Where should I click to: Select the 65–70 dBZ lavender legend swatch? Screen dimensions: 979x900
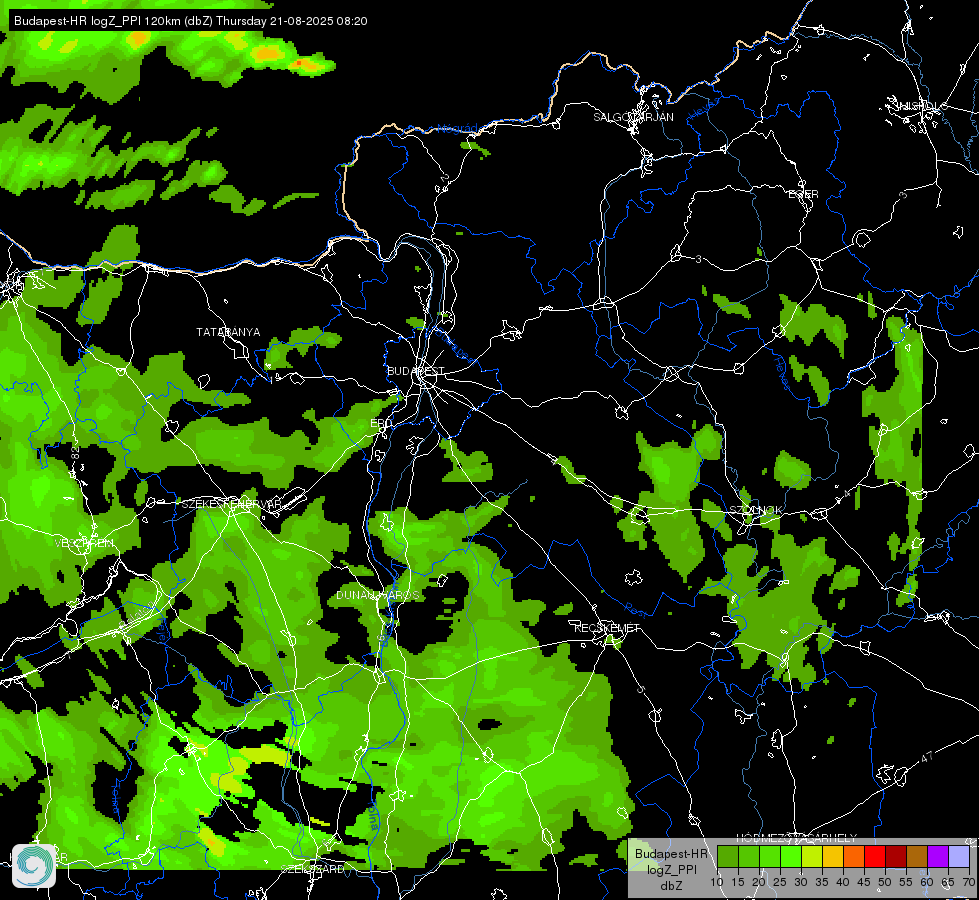point(959,856)
